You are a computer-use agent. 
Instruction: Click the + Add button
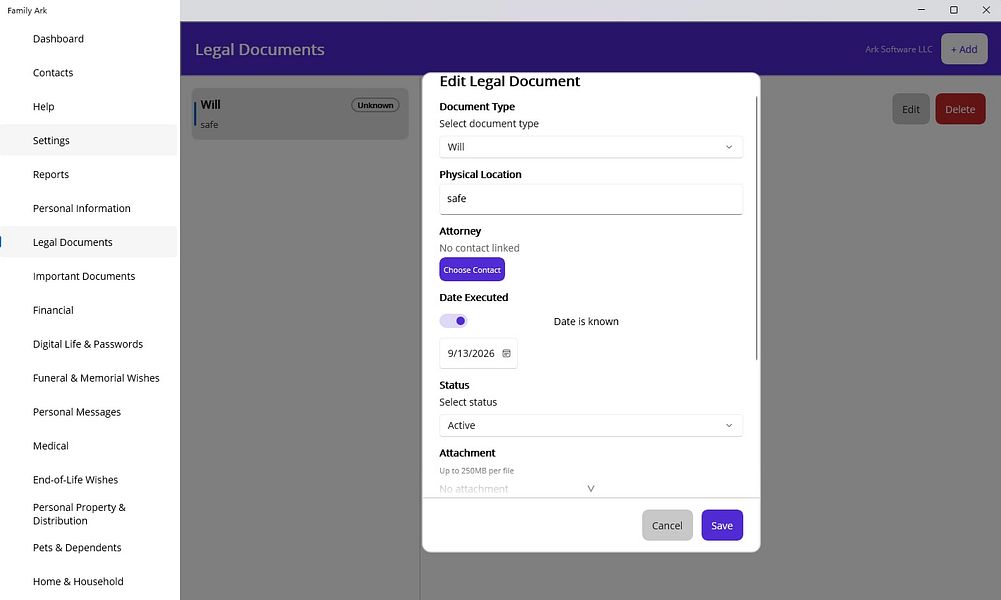[964, 49]
